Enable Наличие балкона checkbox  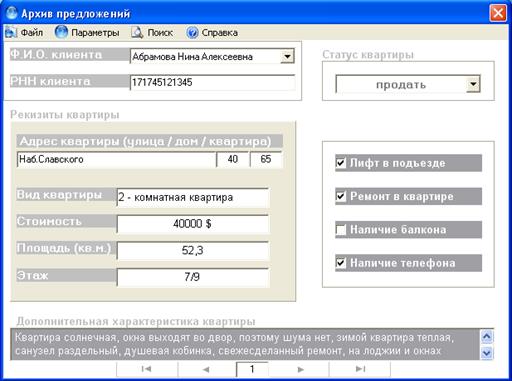tap(341, 230)
